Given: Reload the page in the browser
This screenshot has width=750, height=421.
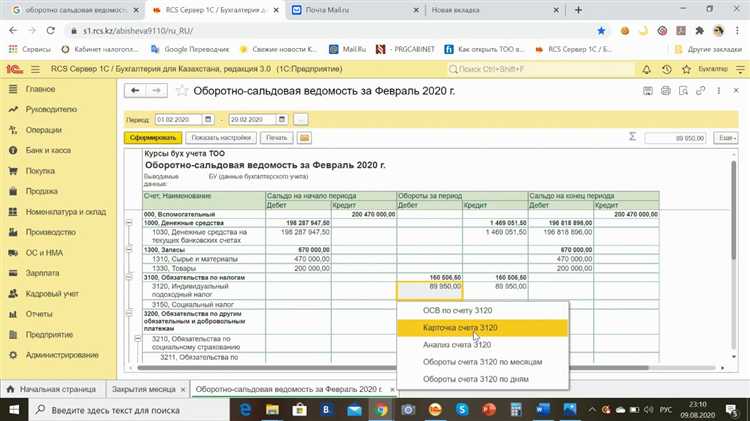Looking at the screenshot, I should (50, 31).
